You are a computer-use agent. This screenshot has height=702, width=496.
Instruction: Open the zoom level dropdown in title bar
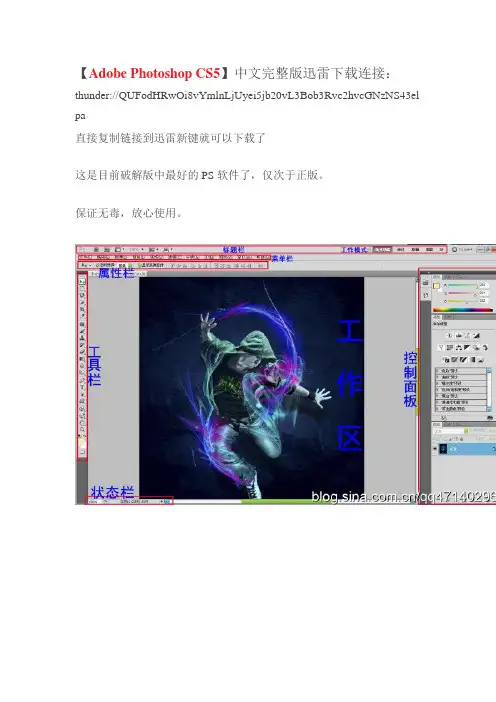point(136,250)
